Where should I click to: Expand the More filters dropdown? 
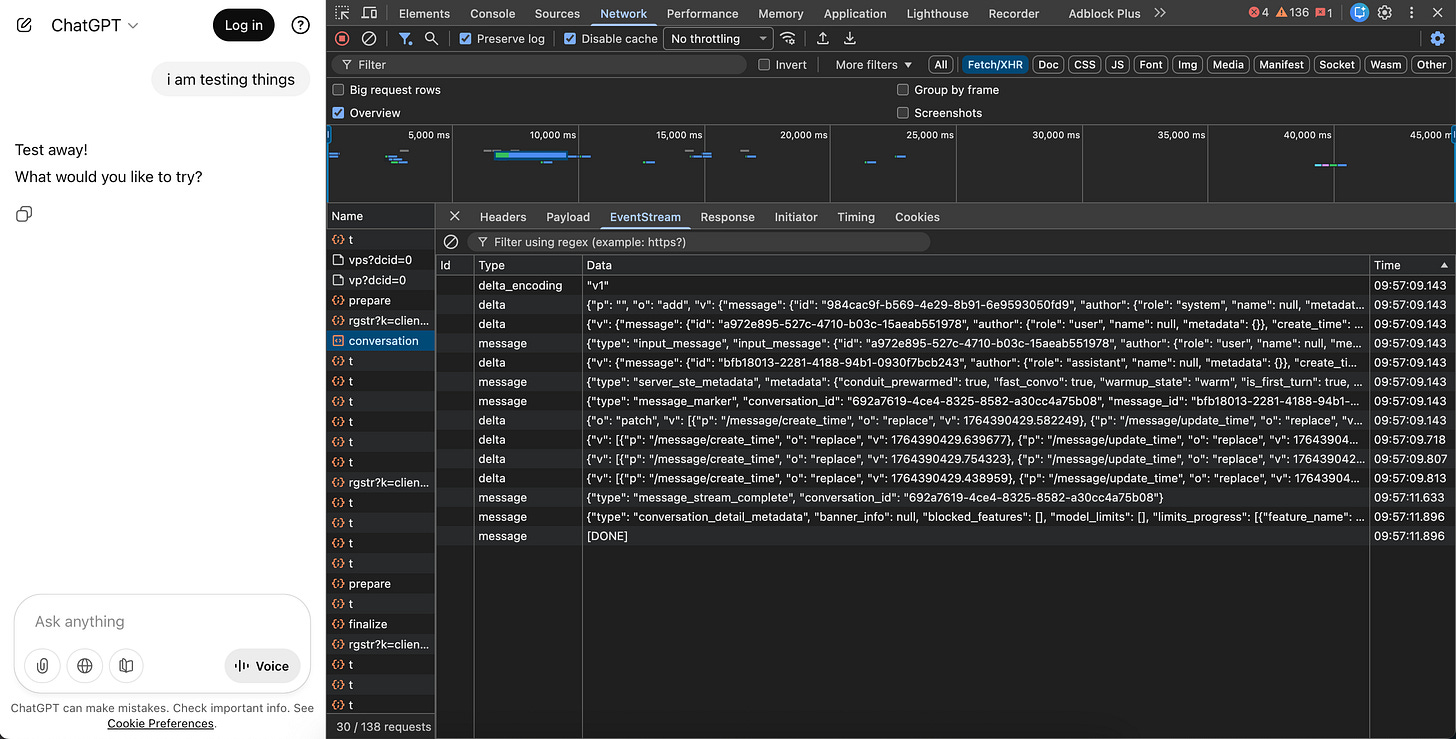873,65
